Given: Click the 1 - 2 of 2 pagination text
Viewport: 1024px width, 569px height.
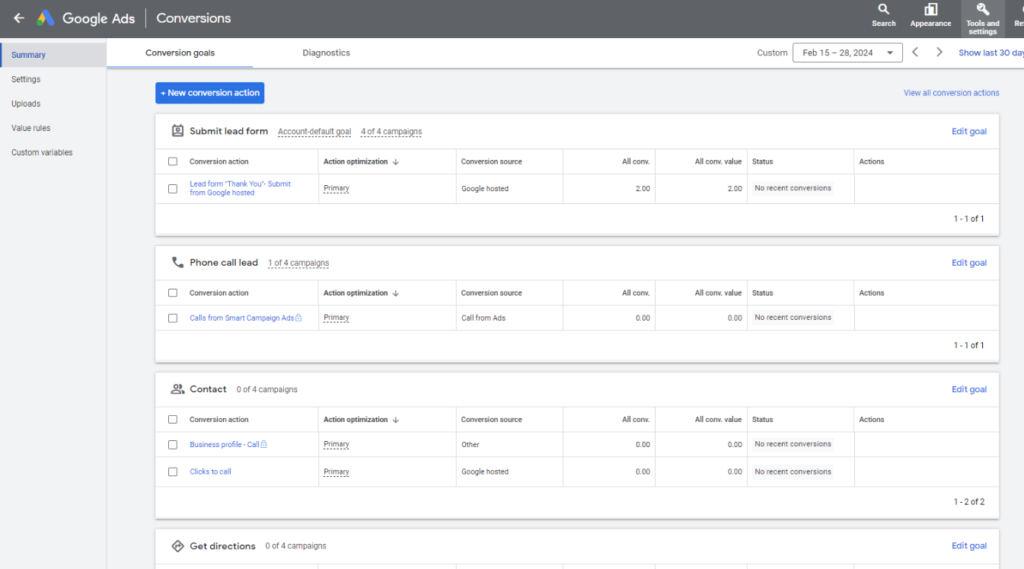Looking at the screenshot, I should coord(968,502).
